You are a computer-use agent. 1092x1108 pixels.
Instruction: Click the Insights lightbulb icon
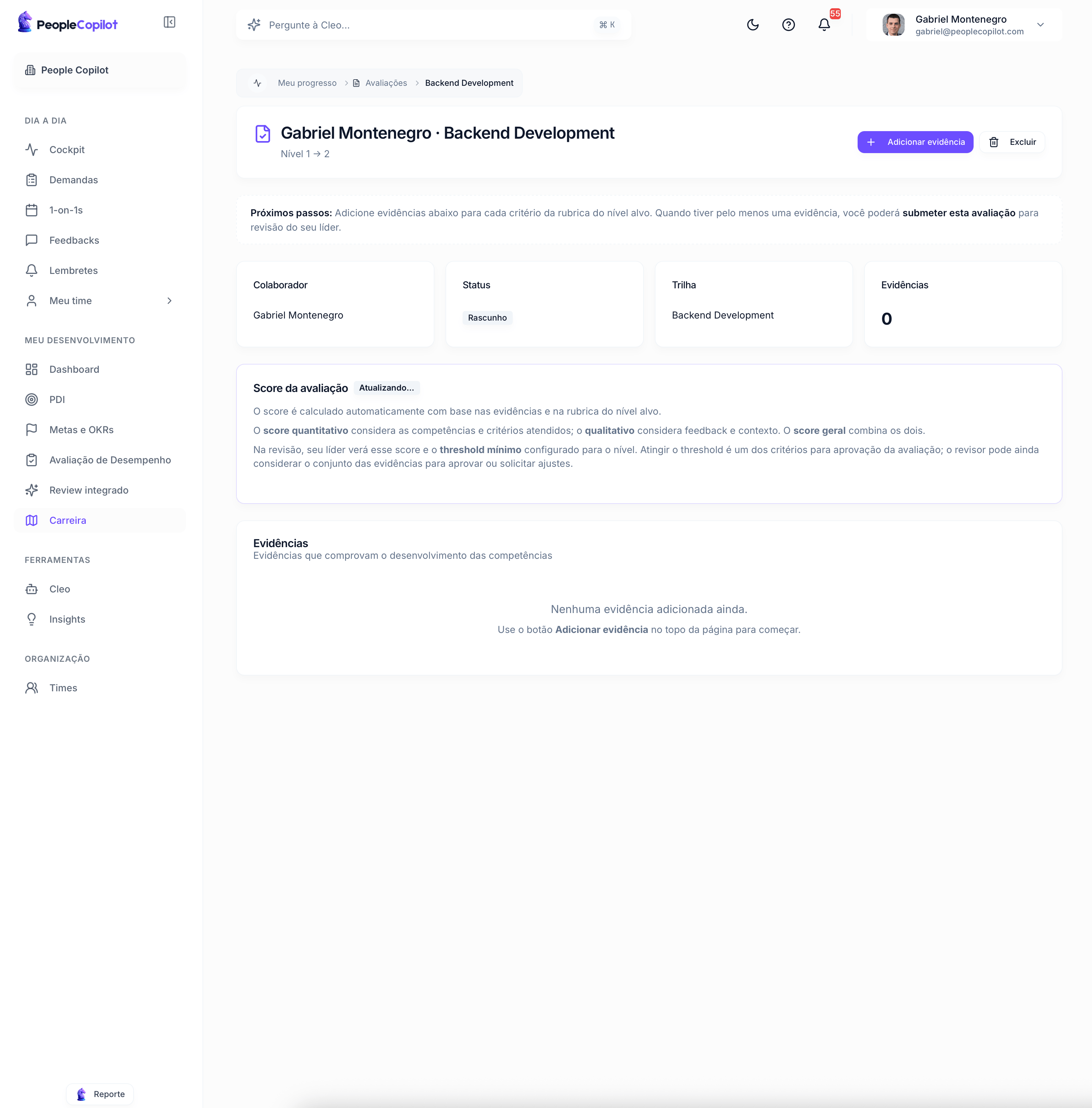pyautogui.click(x=32, y=619)
